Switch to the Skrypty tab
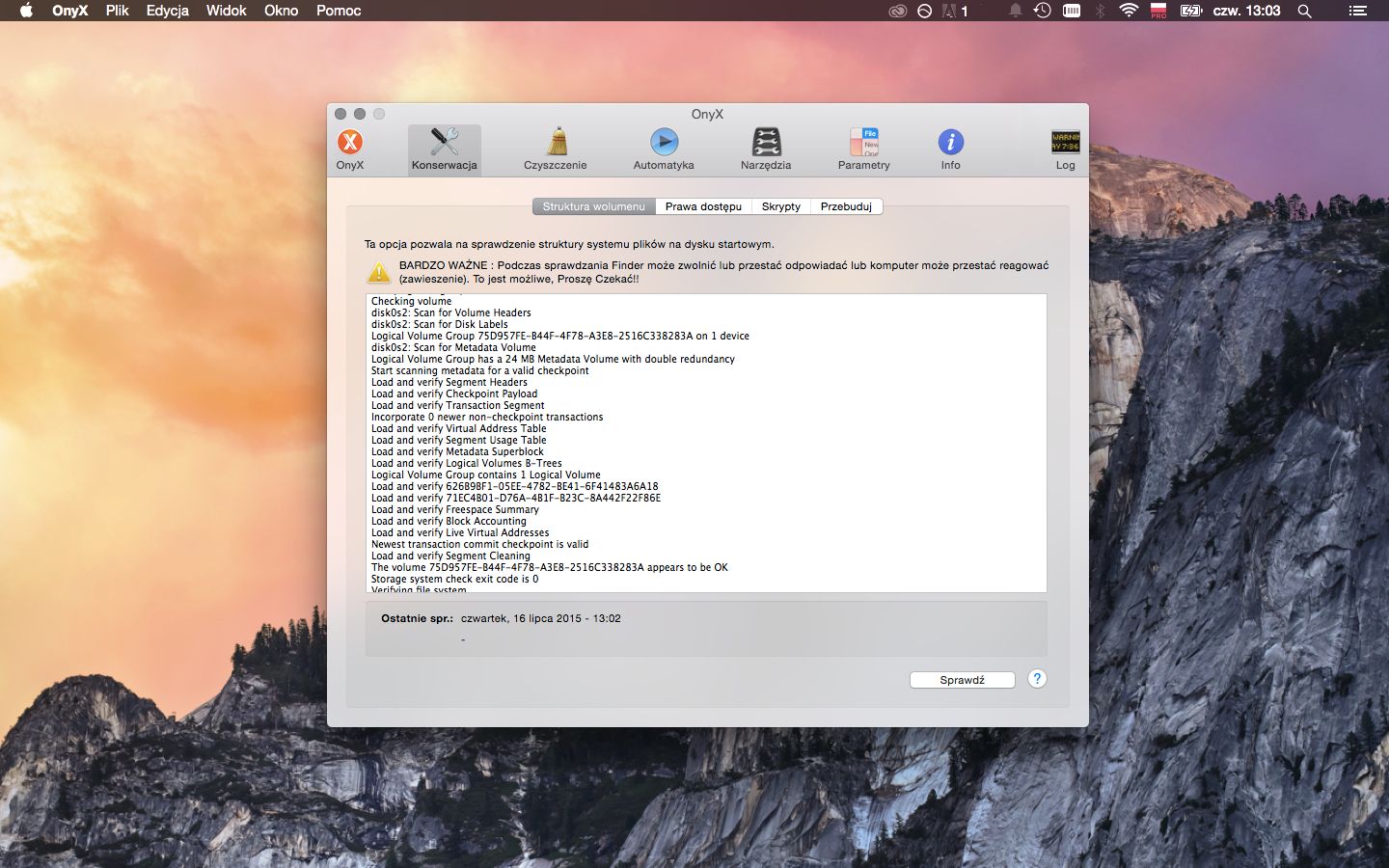 780,206
